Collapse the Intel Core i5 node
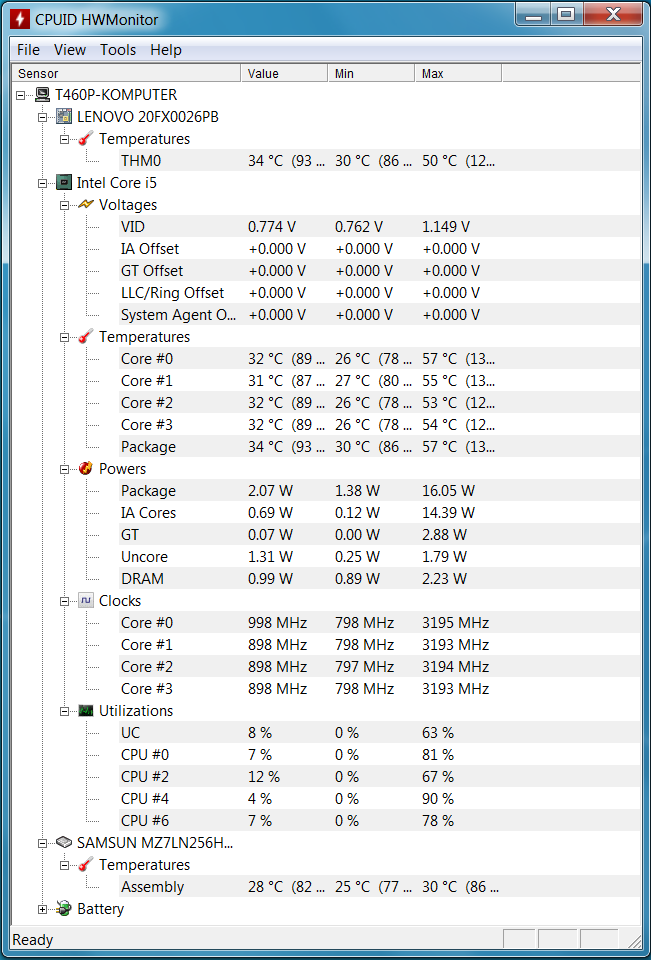Viewport: 651px width, 960px height. click(x=42, y=183)
